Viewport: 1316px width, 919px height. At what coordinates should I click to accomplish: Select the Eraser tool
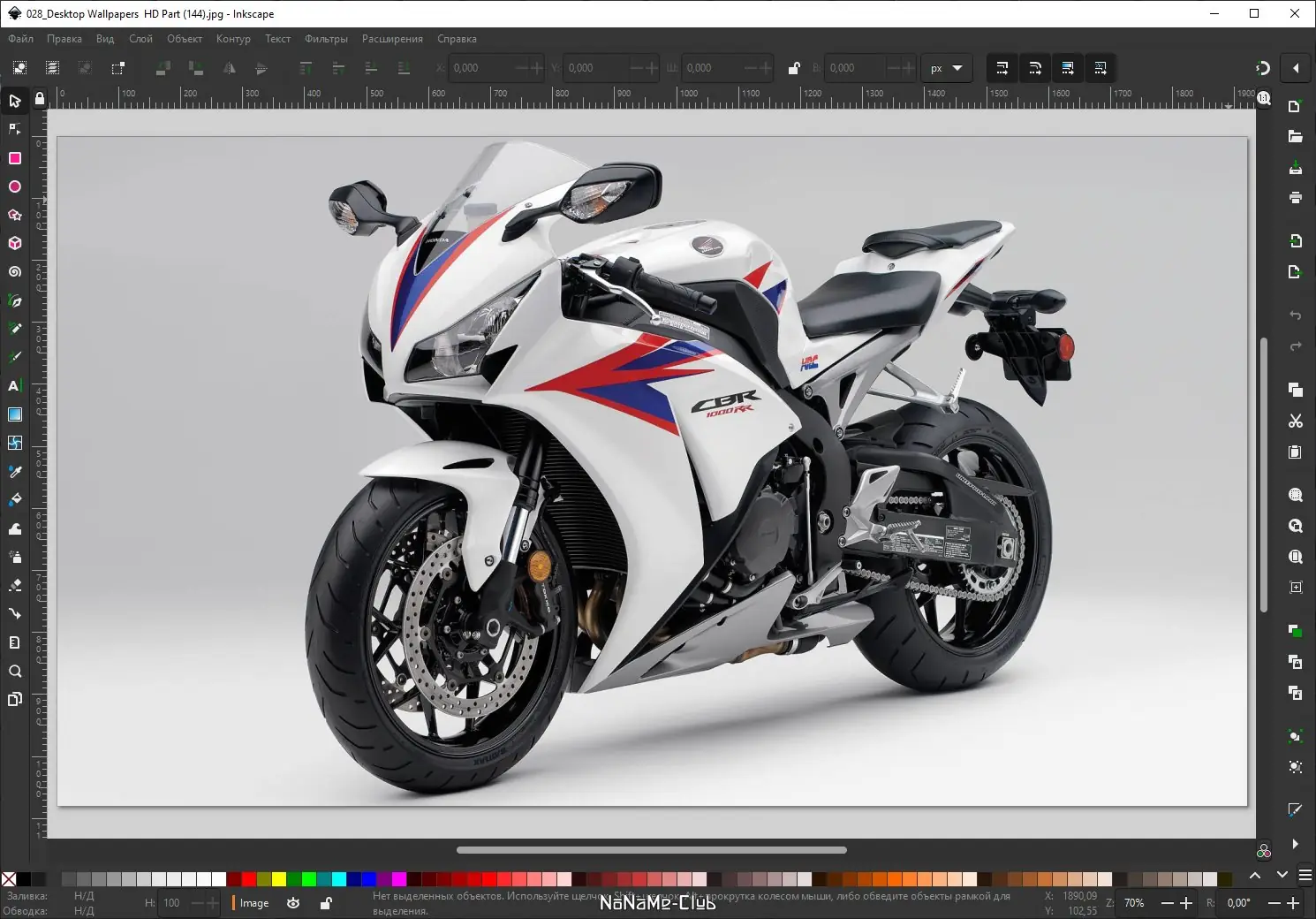[x=15, y=585]
